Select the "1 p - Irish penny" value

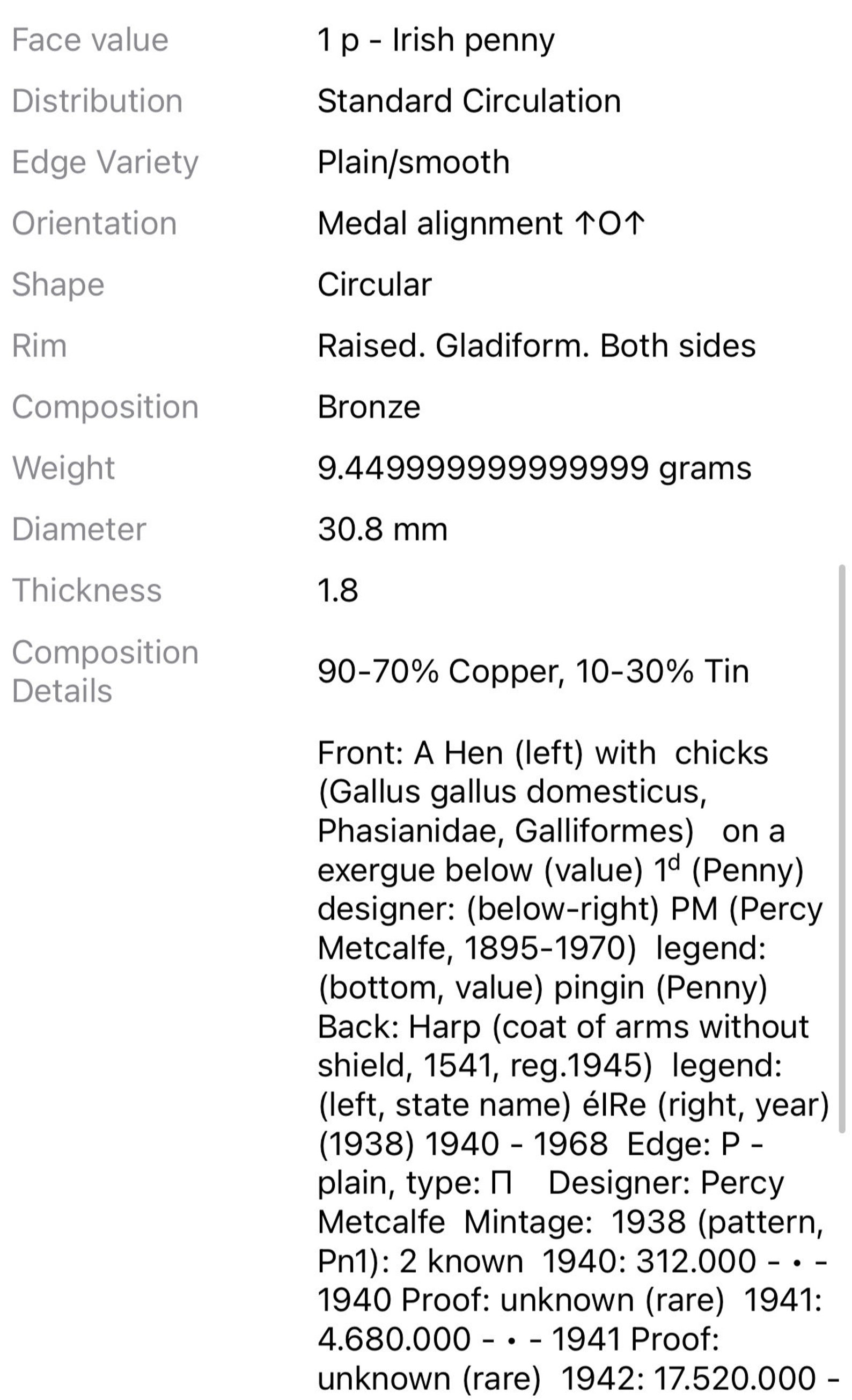[436, 41]
